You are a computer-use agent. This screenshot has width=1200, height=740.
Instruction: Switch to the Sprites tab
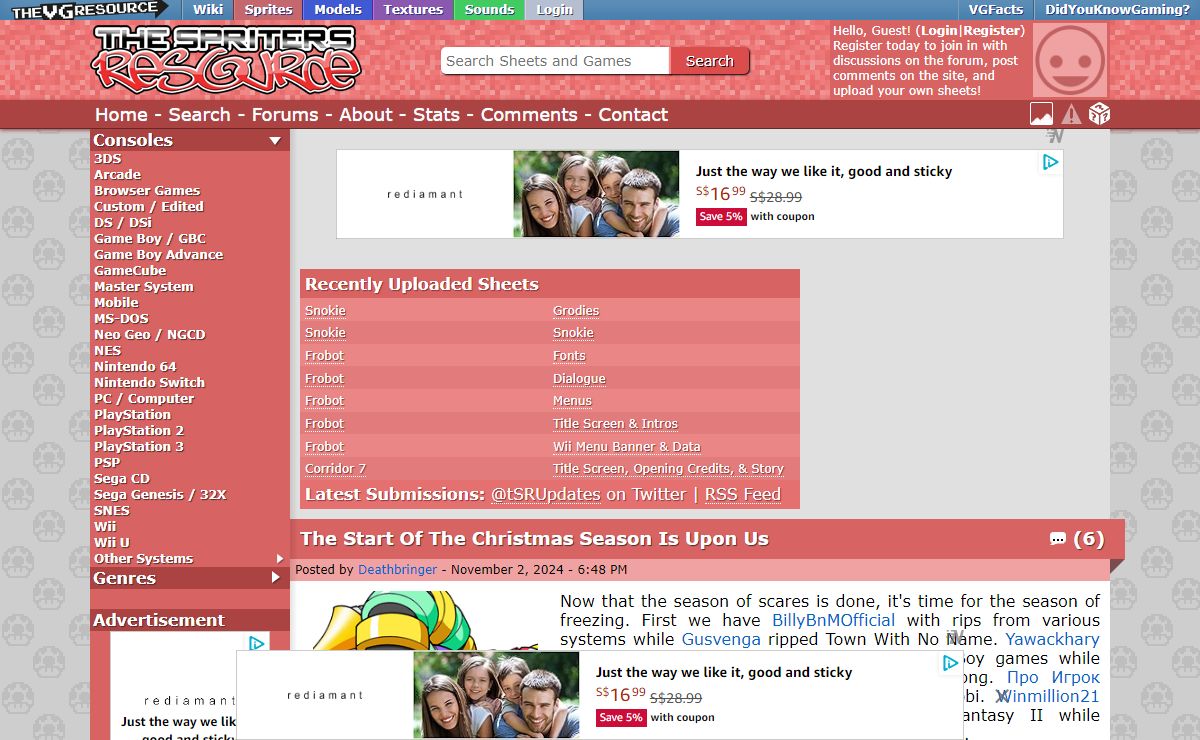click(269, 10)
